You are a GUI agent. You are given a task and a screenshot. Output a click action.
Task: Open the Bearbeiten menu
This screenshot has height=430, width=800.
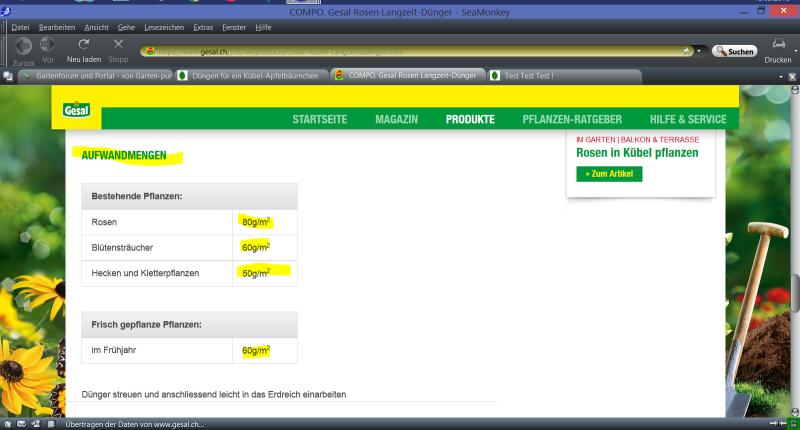coord(57,28)
